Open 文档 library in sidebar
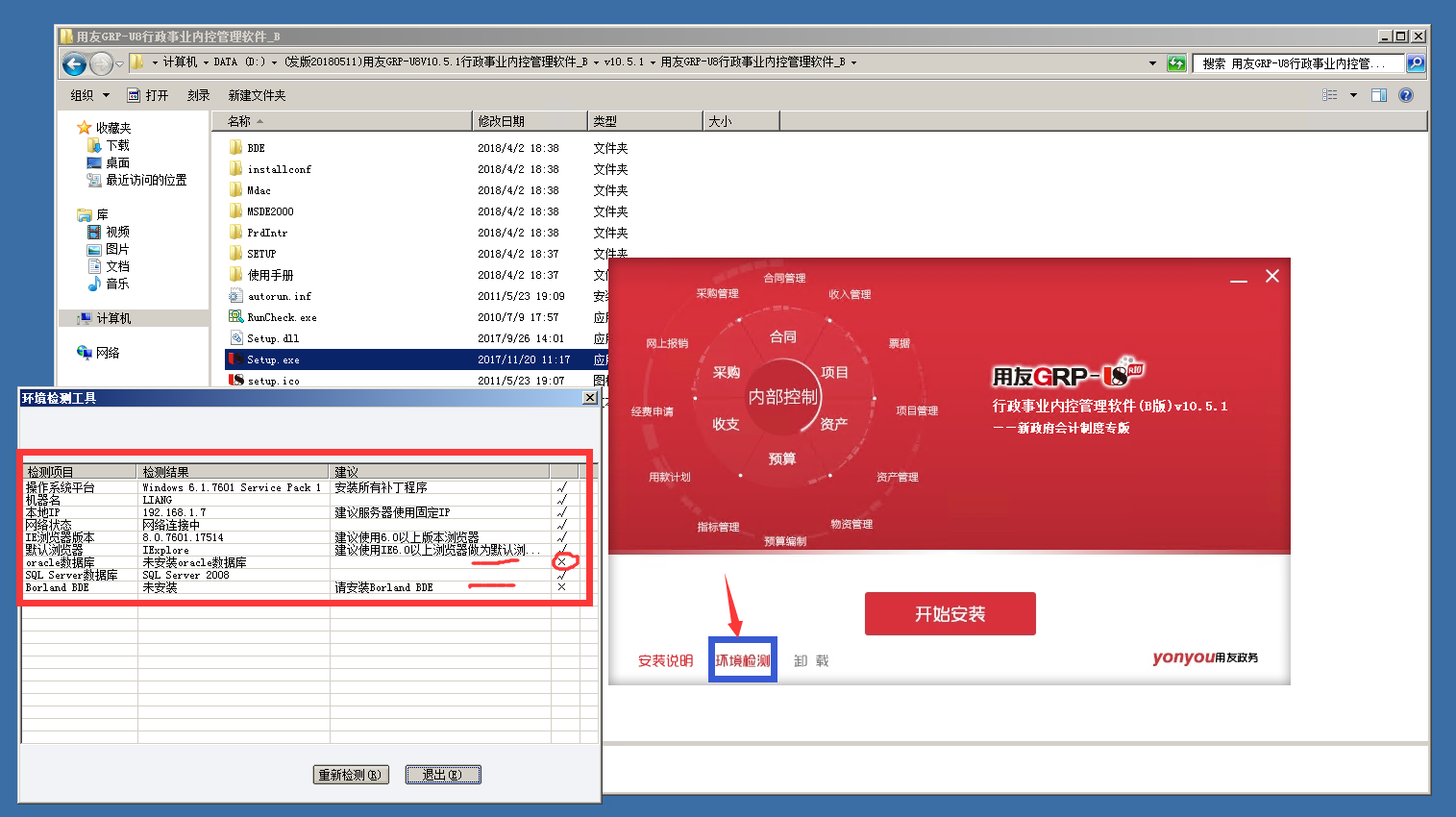Image resolution: width=1456 pixels, height=817 pixels. (109, 266)
